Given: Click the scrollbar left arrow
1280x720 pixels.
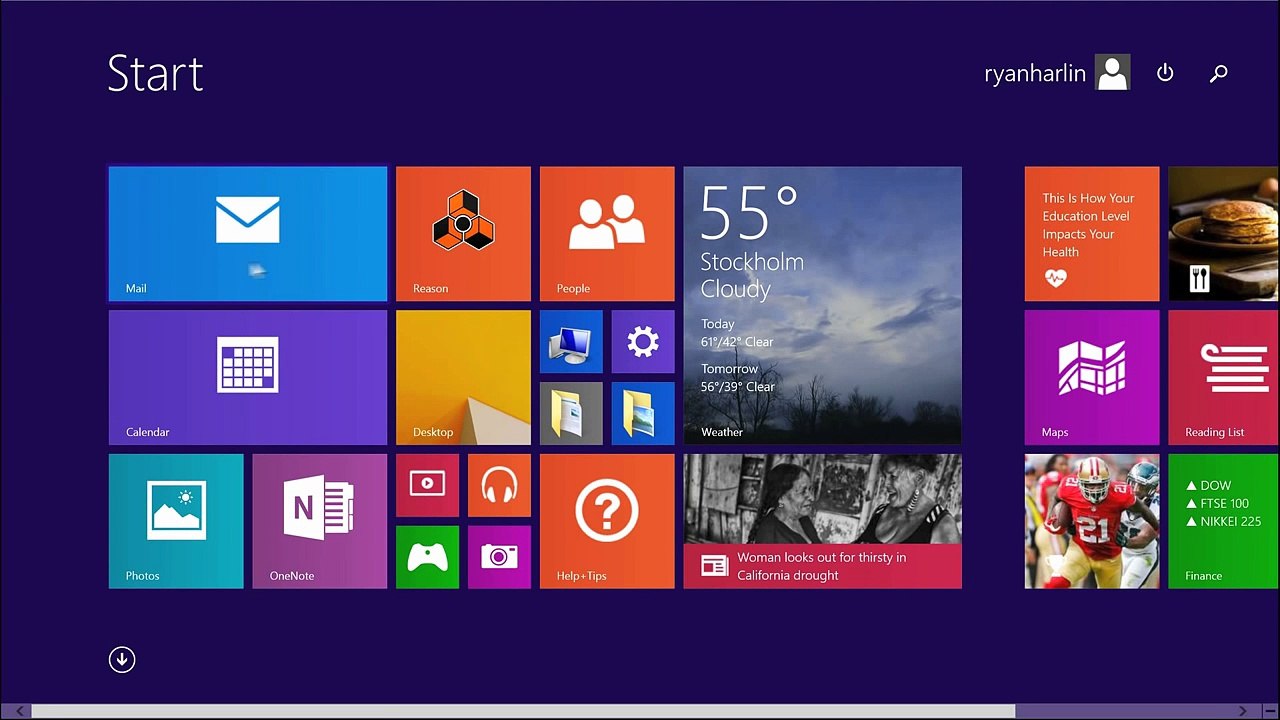Looking at the screenshot, I should click(19, 711).
